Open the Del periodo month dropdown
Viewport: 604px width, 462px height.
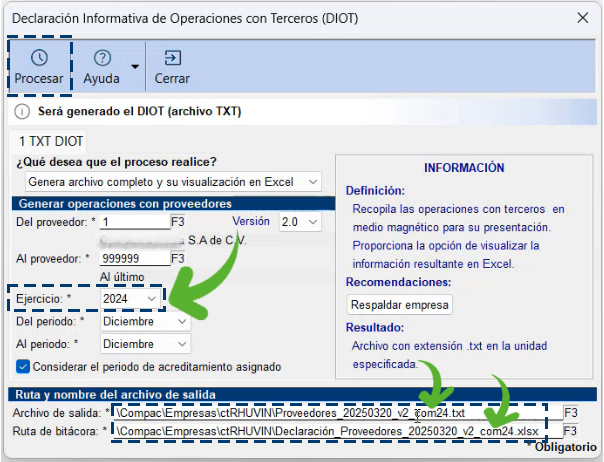pos(145,321)
